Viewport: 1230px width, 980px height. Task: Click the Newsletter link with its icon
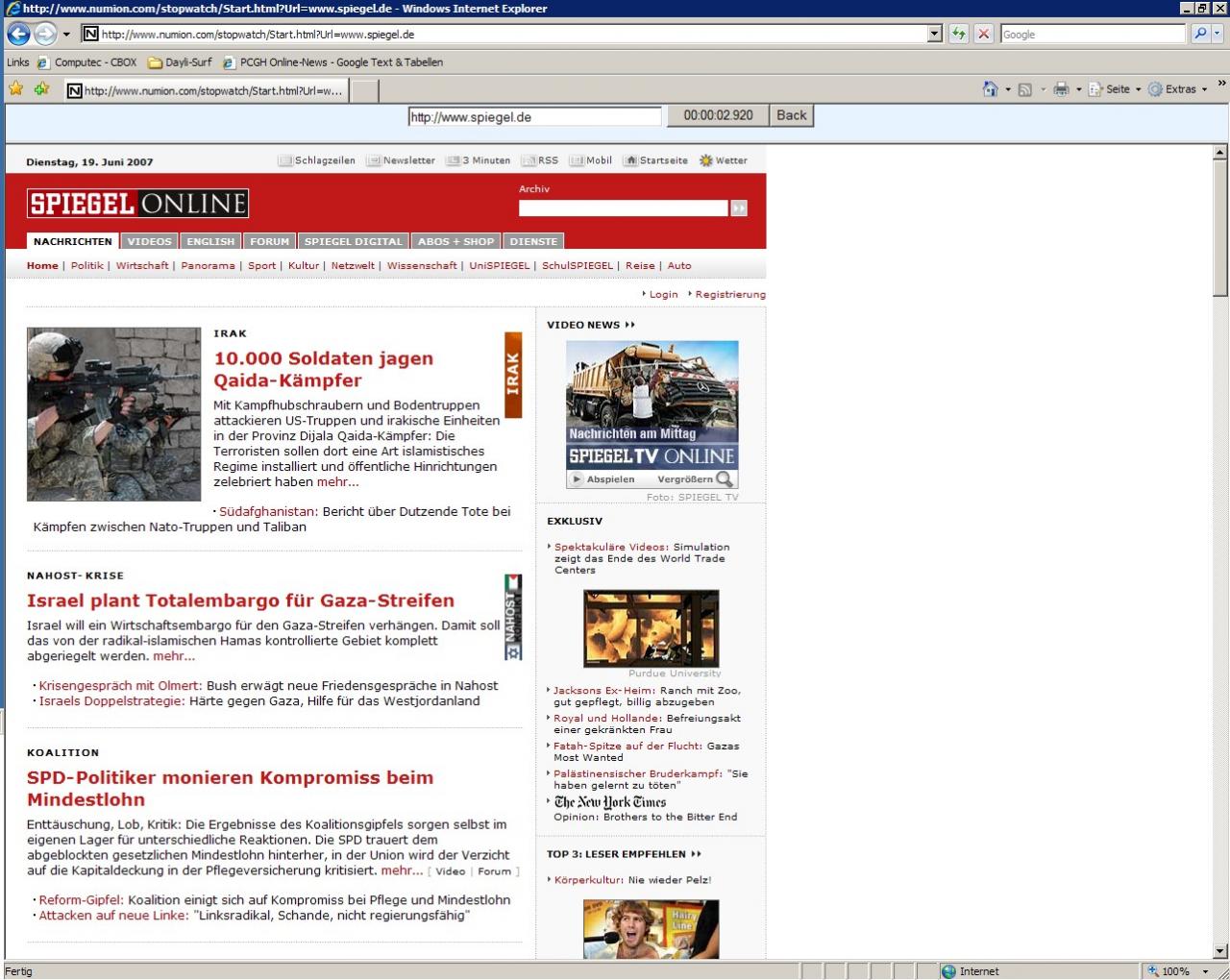[x=401, y=160]
